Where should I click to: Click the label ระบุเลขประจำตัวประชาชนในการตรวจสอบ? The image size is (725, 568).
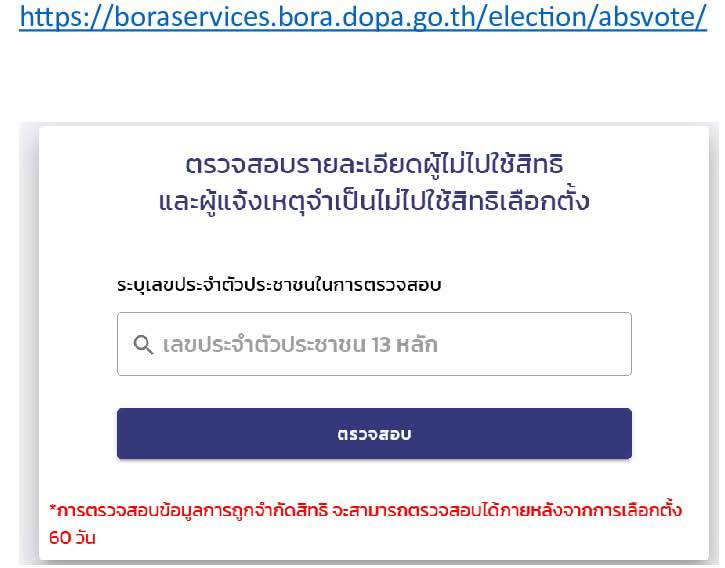279,285
